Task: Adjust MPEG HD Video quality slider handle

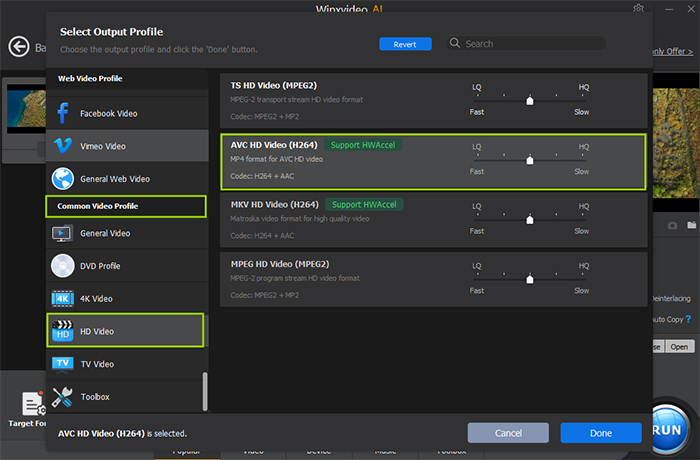Action: point(530,279)
